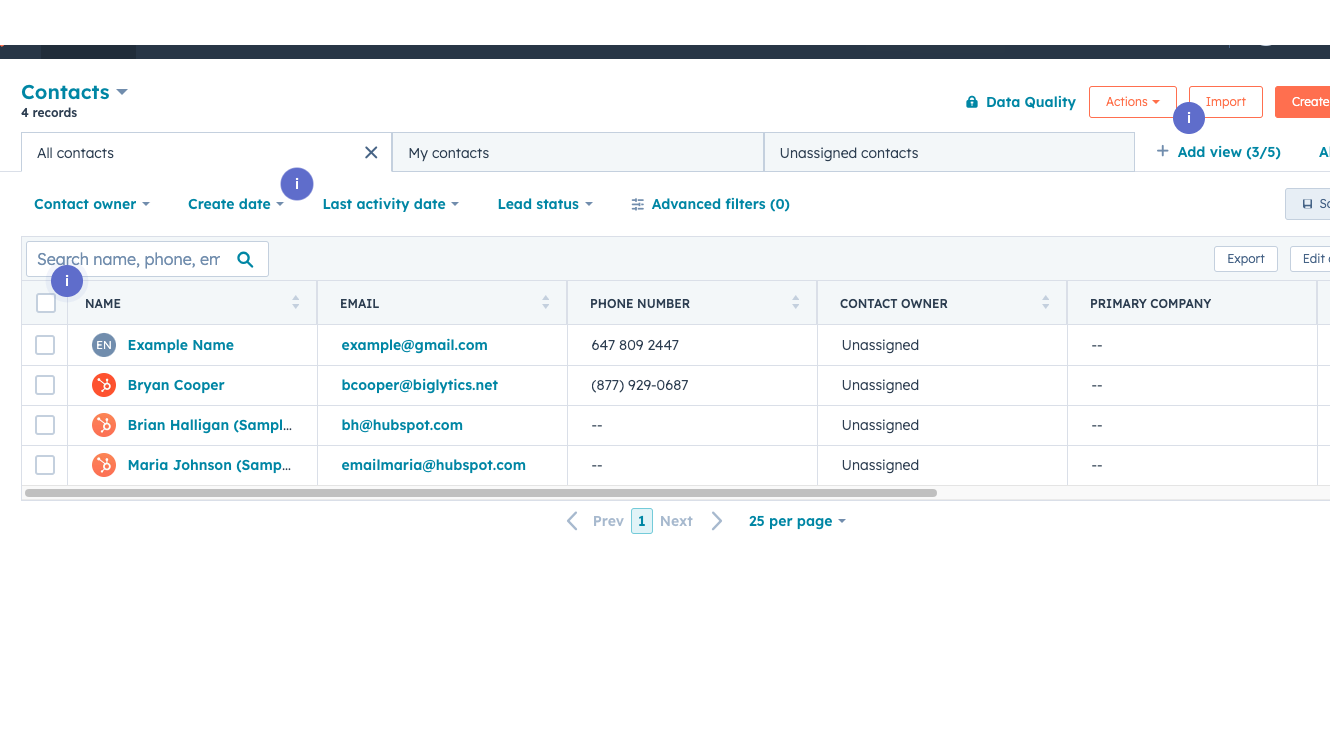Switch to the My contacts tab
The width and height of the screenshot is (1330, 748).
(448, 152)
